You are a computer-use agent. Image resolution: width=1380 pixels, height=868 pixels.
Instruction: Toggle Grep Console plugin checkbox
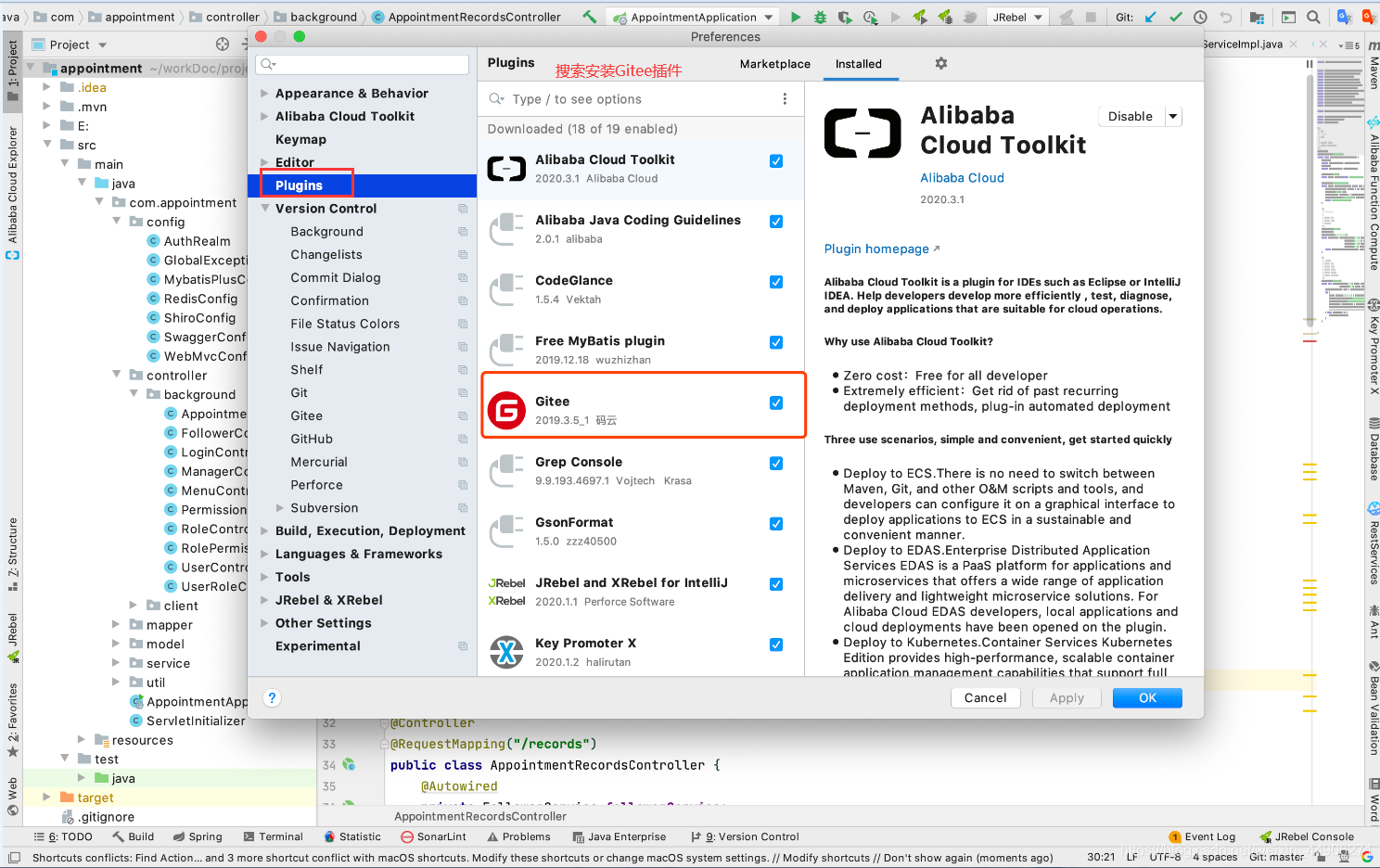[x=776, y=464]
